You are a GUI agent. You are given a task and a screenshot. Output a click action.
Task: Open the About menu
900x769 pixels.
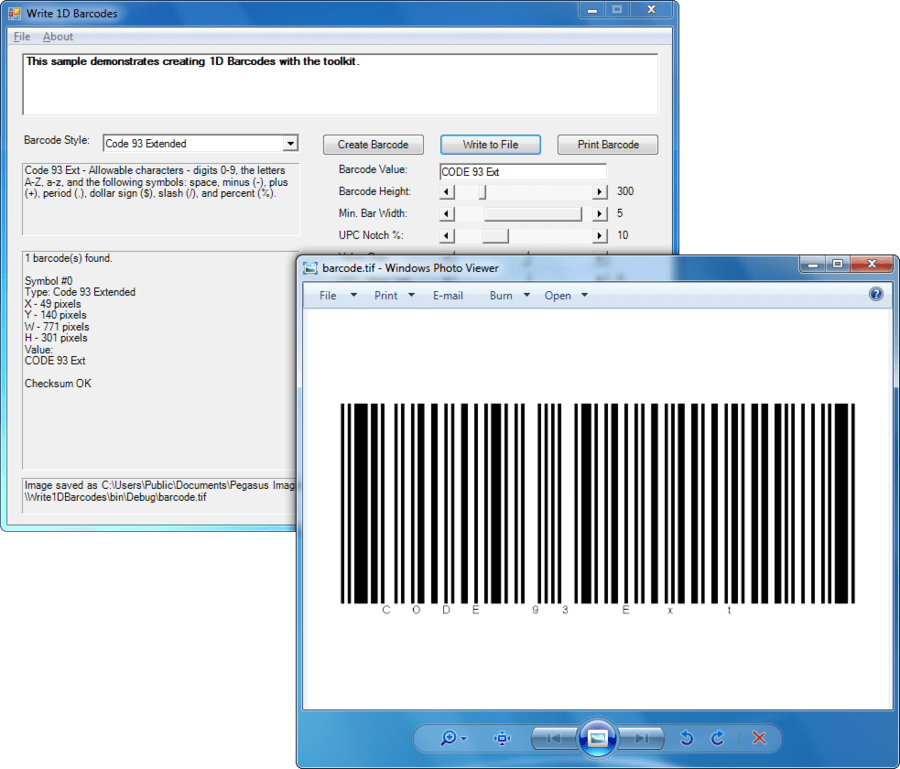[x=57, y=36]
